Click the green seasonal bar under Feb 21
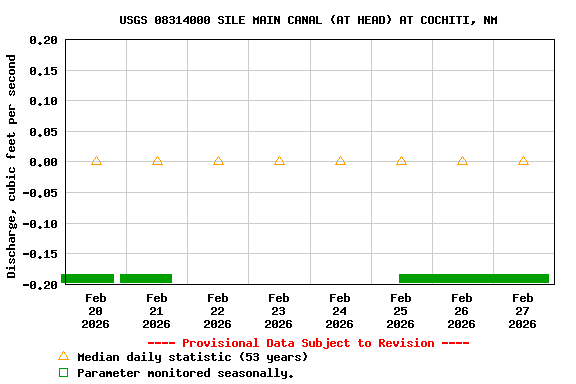Image resolution: width=576 pixels, height=384 pixels. 146,278
